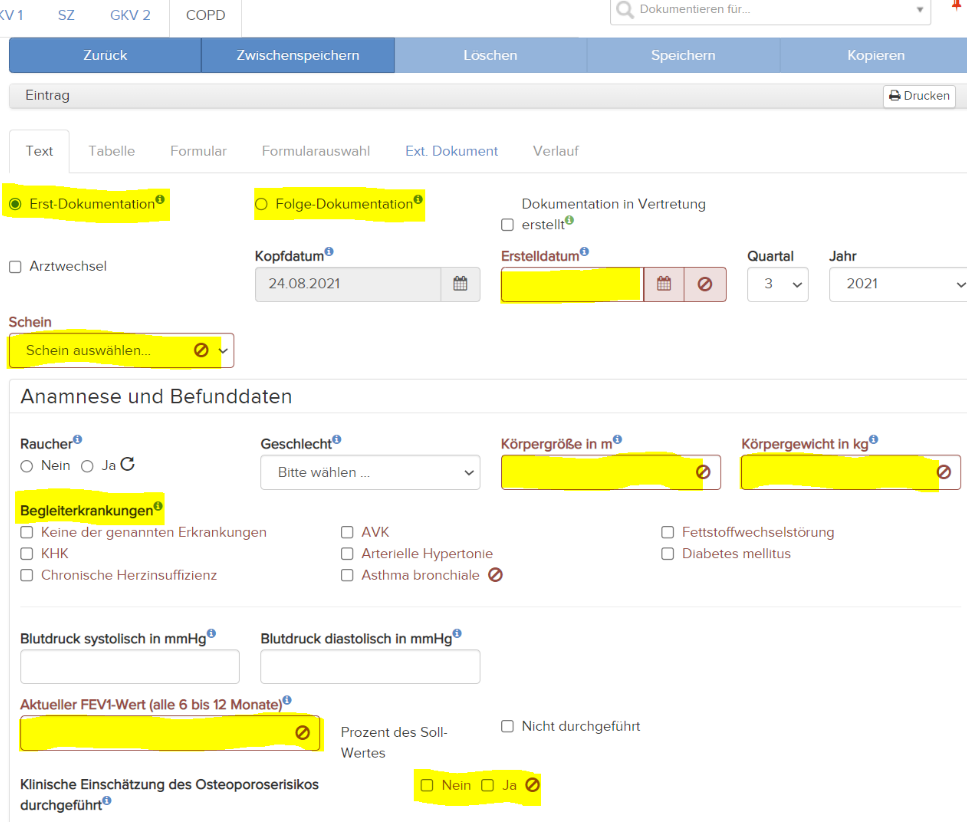The height and width of the screenshot is (822, 967).
Task: Click the printer icon on the Drucken button
Action: pyautogui.click(x=897, y=96)
